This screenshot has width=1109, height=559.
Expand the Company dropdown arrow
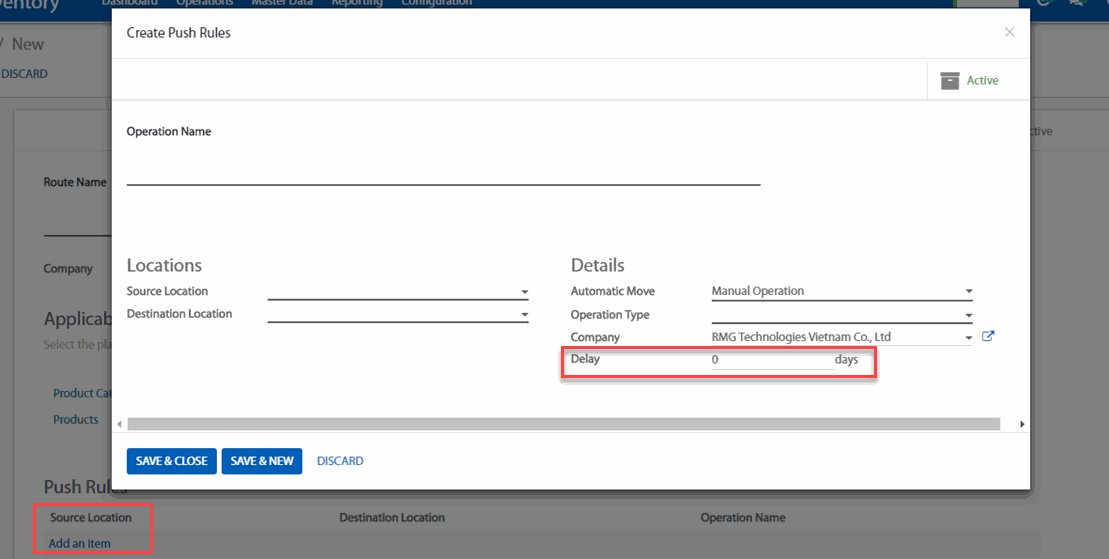(968, 338)
